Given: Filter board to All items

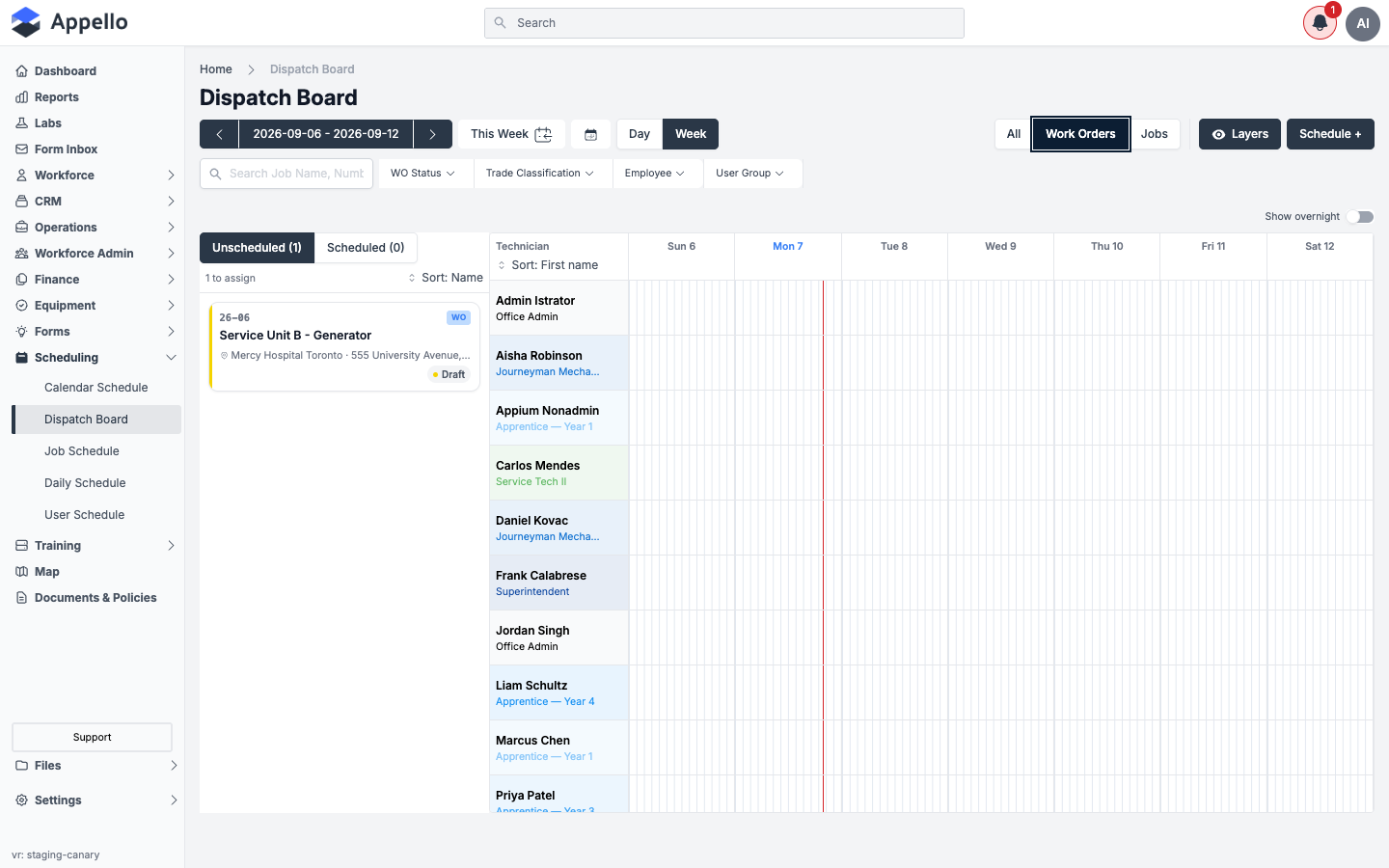Looking at the screenshot, I should tap(1014, 134).
